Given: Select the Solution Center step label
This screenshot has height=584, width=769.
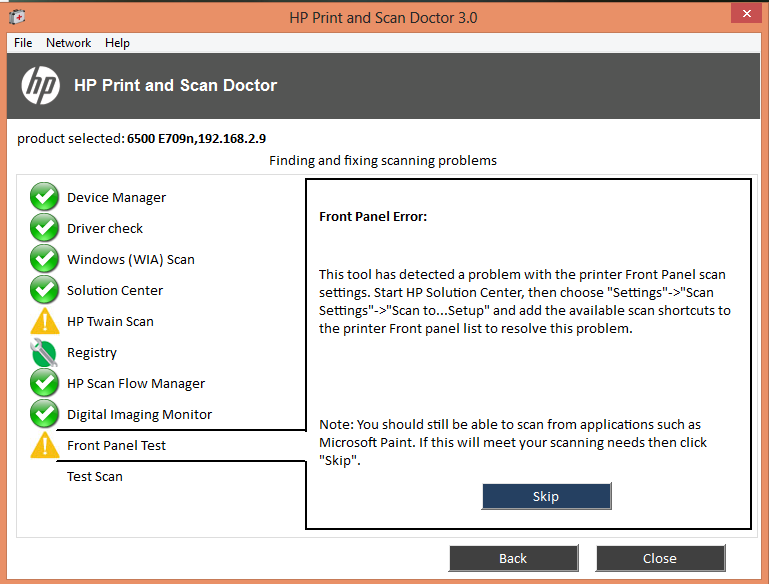Looking at the screenshot, I should click(x=115, y=291).
